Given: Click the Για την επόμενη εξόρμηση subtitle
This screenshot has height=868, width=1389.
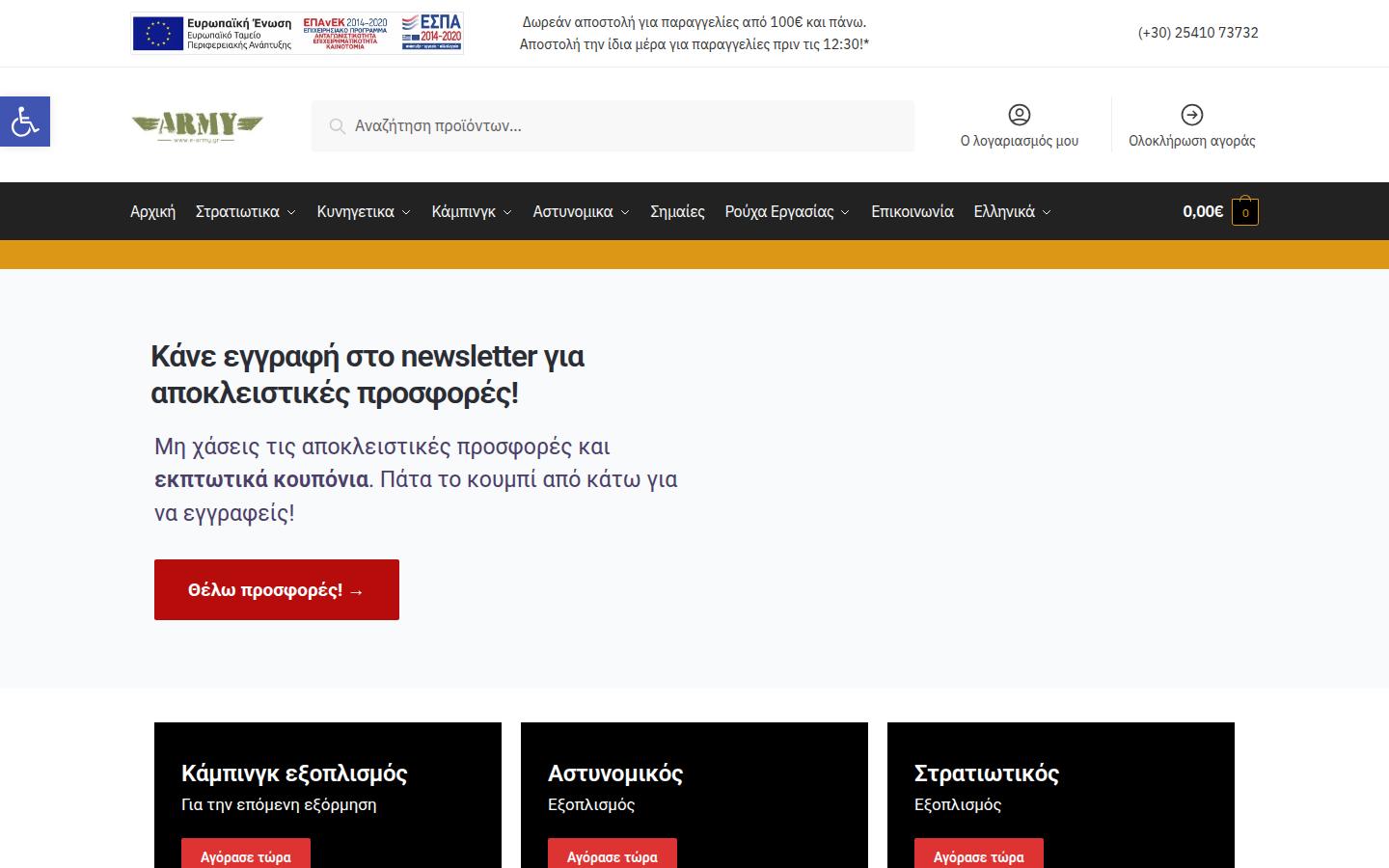Looking at the screenshot, I should click(279, 804).
